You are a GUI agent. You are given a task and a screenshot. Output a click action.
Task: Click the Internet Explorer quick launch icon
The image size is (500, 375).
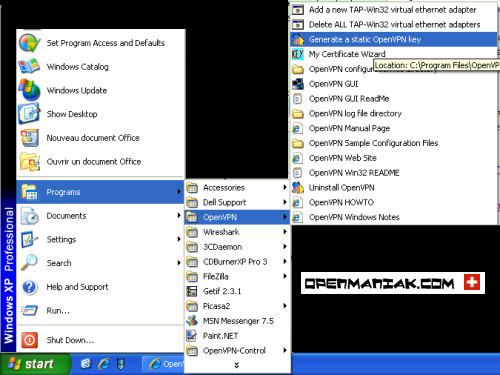(104, 364)
